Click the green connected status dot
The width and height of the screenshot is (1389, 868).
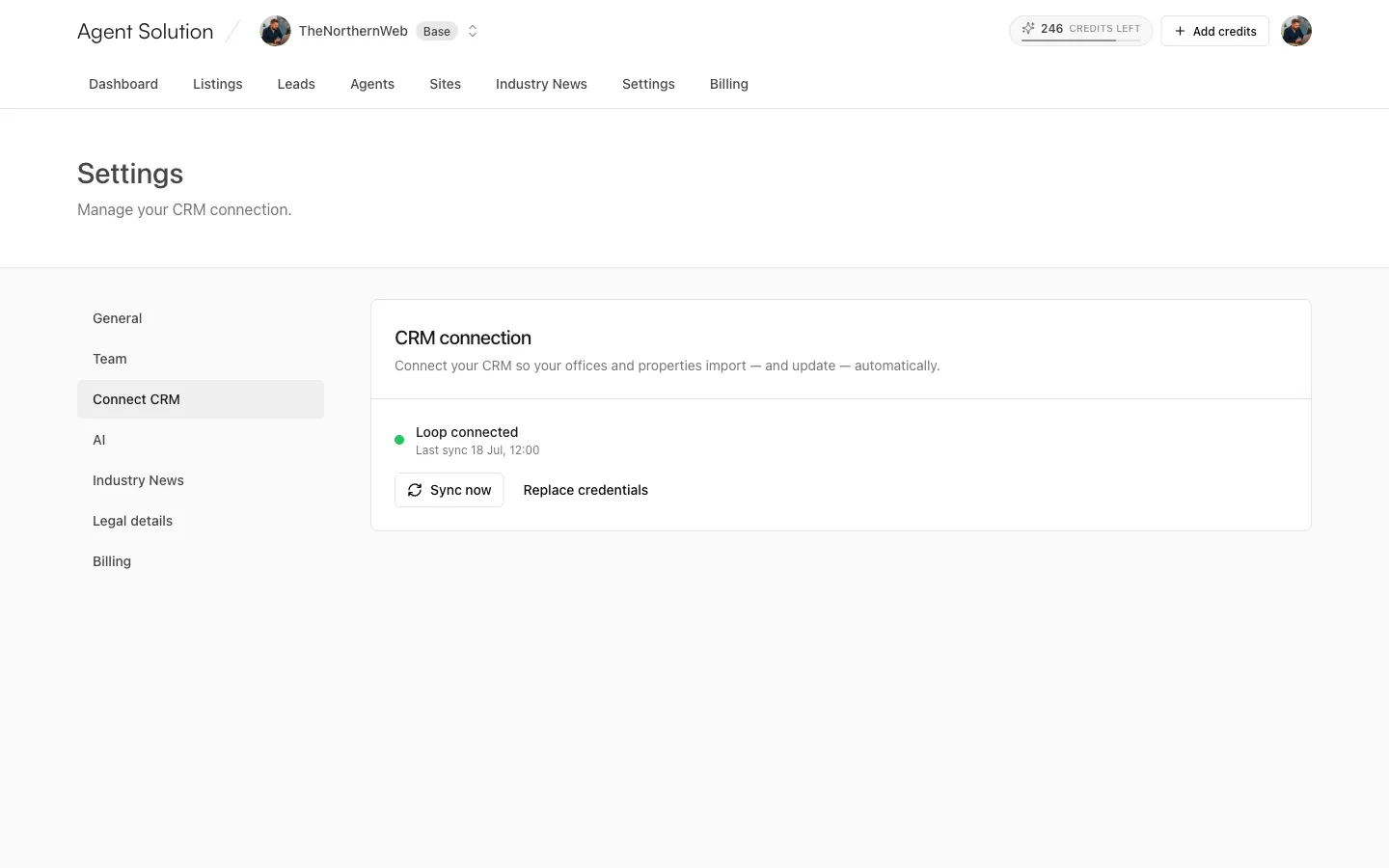coord(399,440)
